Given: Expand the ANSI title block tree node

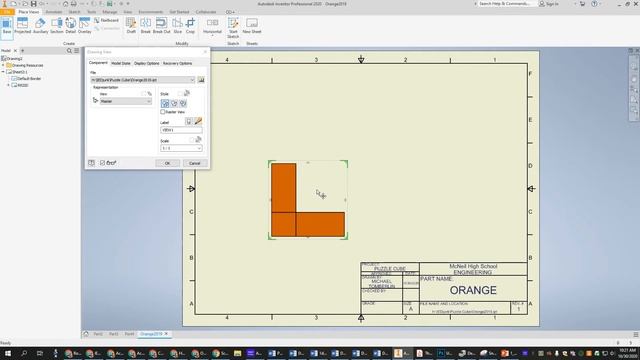Looking at the screenshot, I should pos(8,85).
